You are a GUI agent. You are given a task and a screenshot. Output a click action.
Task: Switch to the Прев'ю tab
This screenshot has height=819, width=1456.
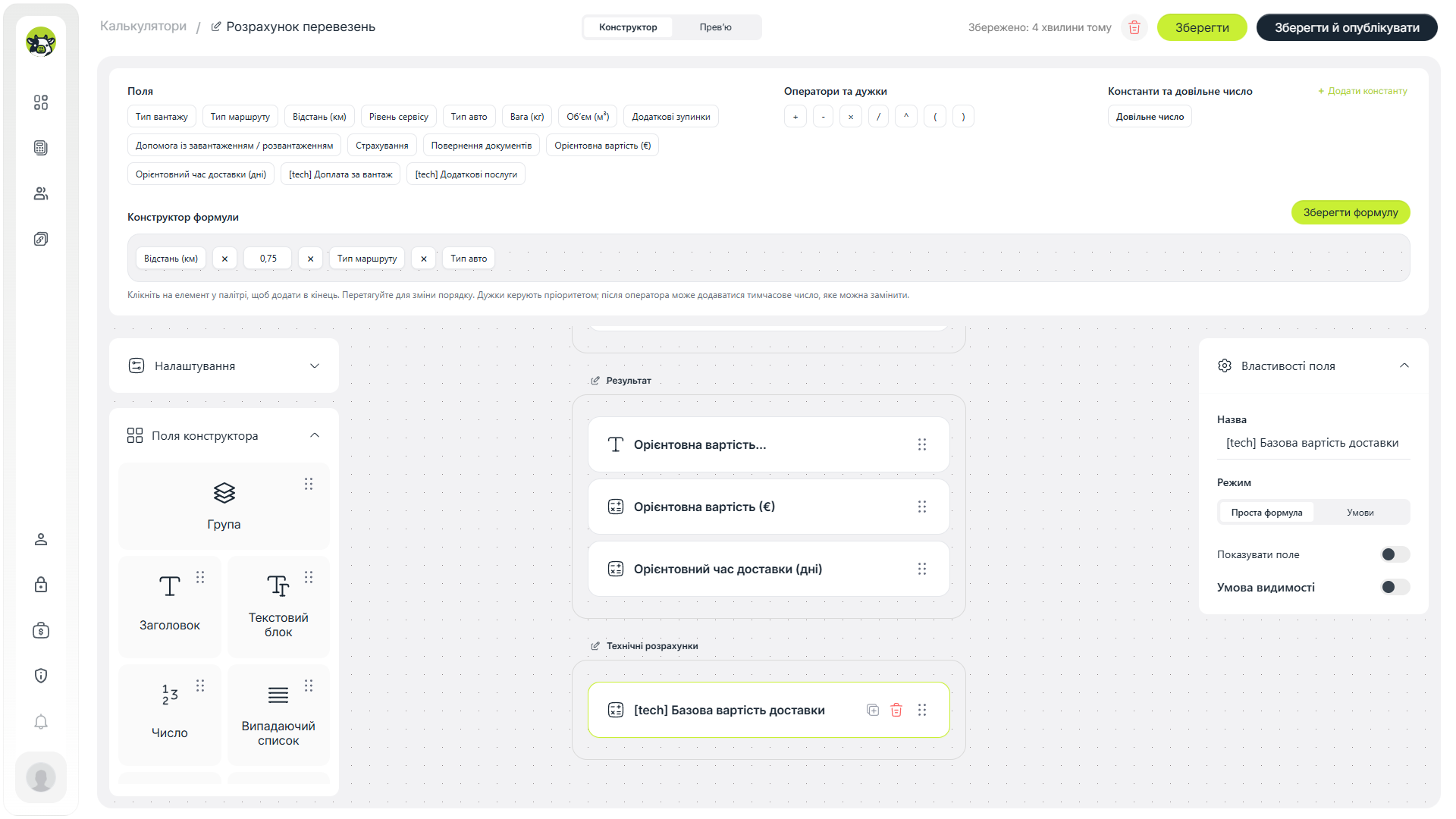[716, 27]
